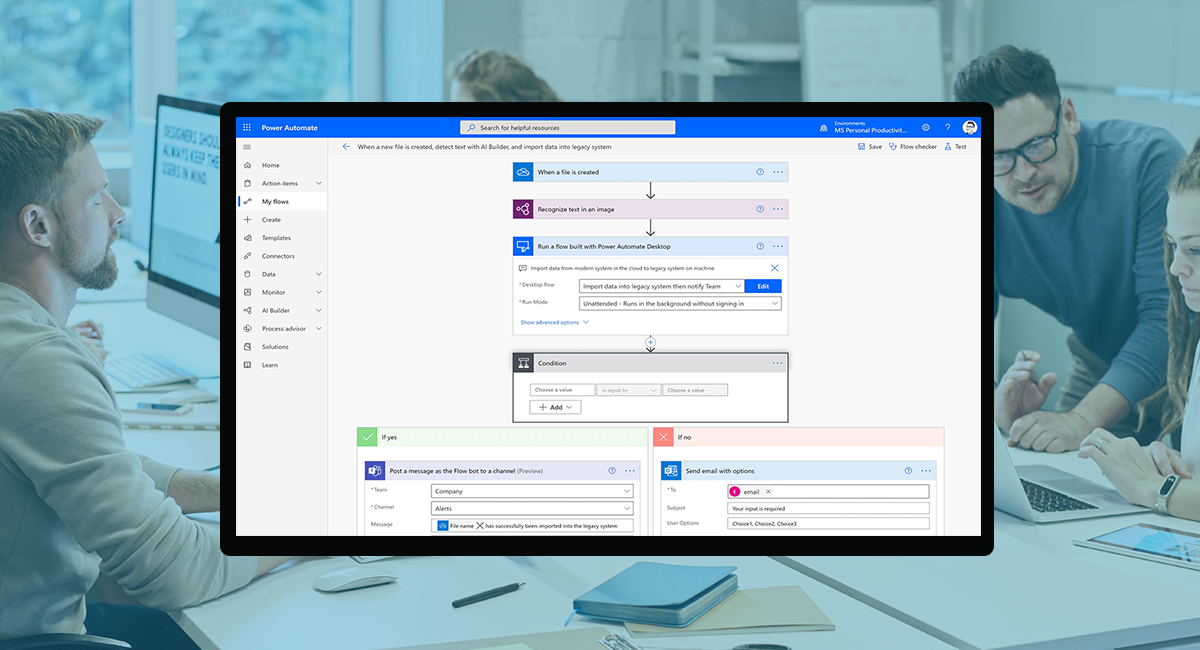Collapse the left navigation hamburger menu
The image size is (1200, 650).
pyautogui.click(x=247, y=147)
